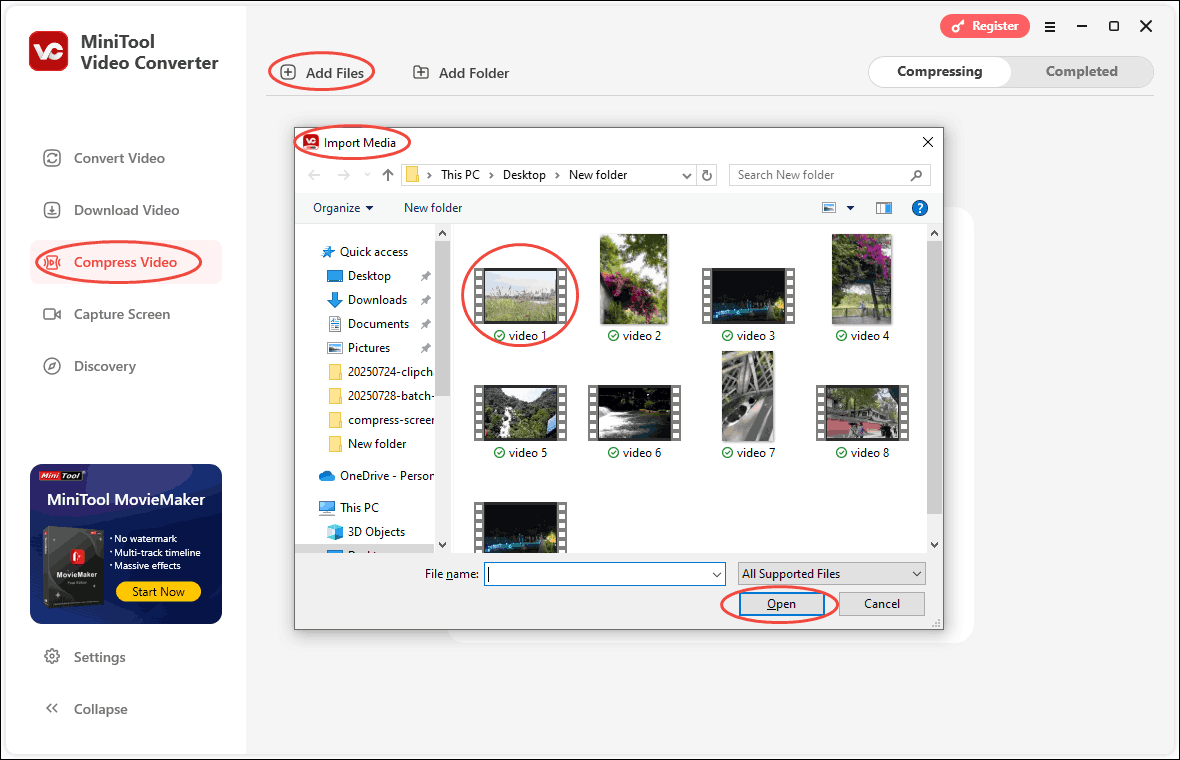
Task: Expand the address bar history dropdown
Action: [x=686, y=175]
